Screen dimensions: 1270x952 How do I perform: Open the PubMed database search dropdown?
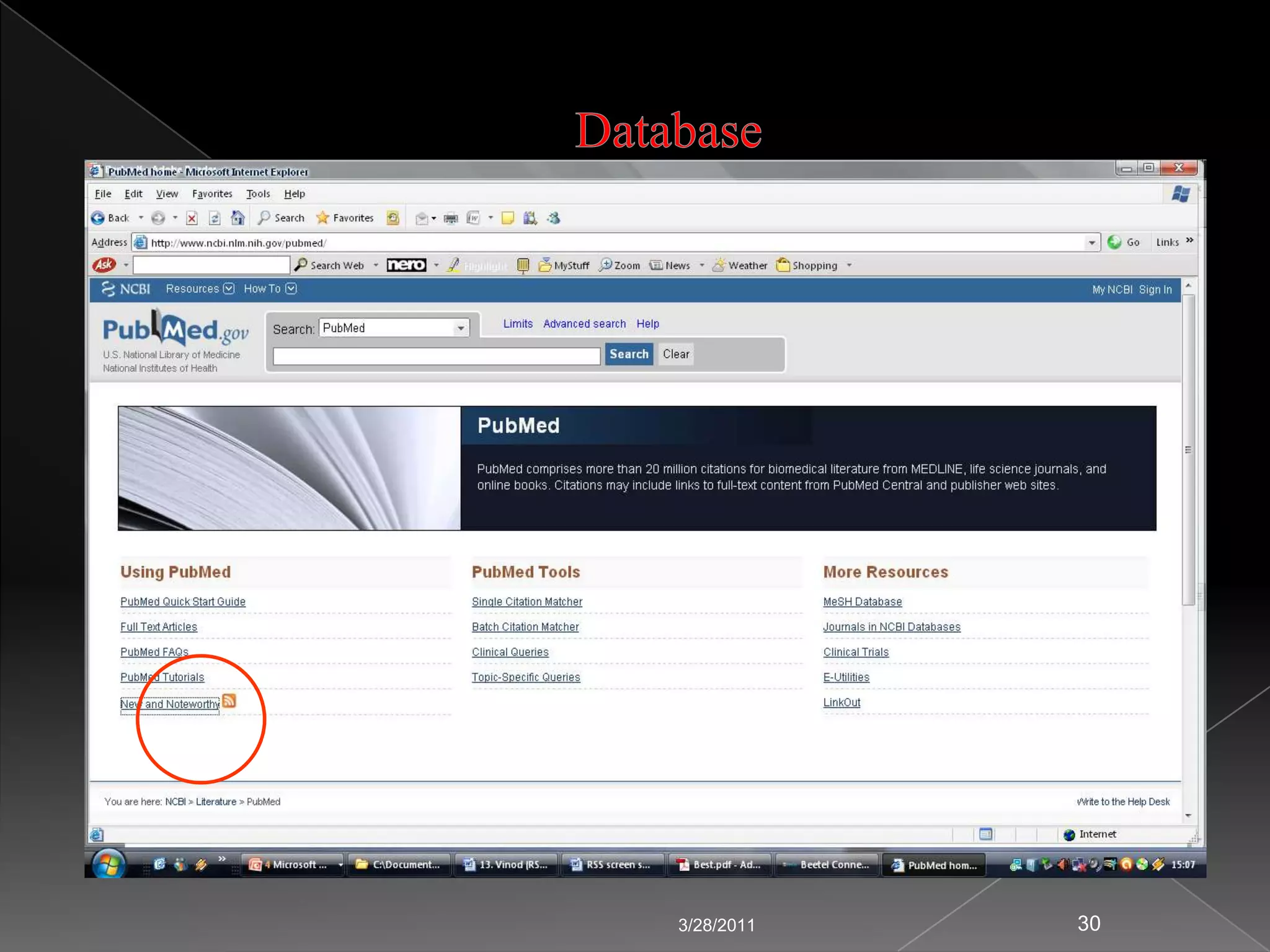[461, 328]
